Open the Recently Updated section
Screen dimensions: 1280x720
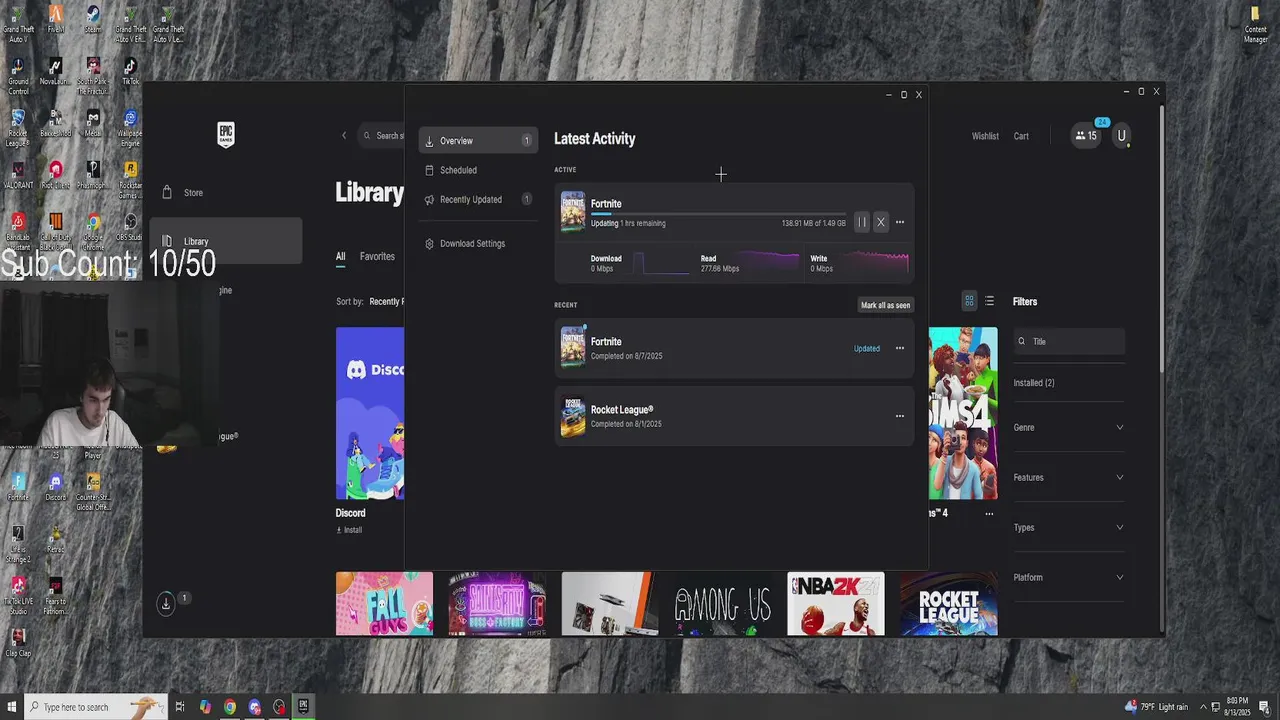tap(478, 199)
